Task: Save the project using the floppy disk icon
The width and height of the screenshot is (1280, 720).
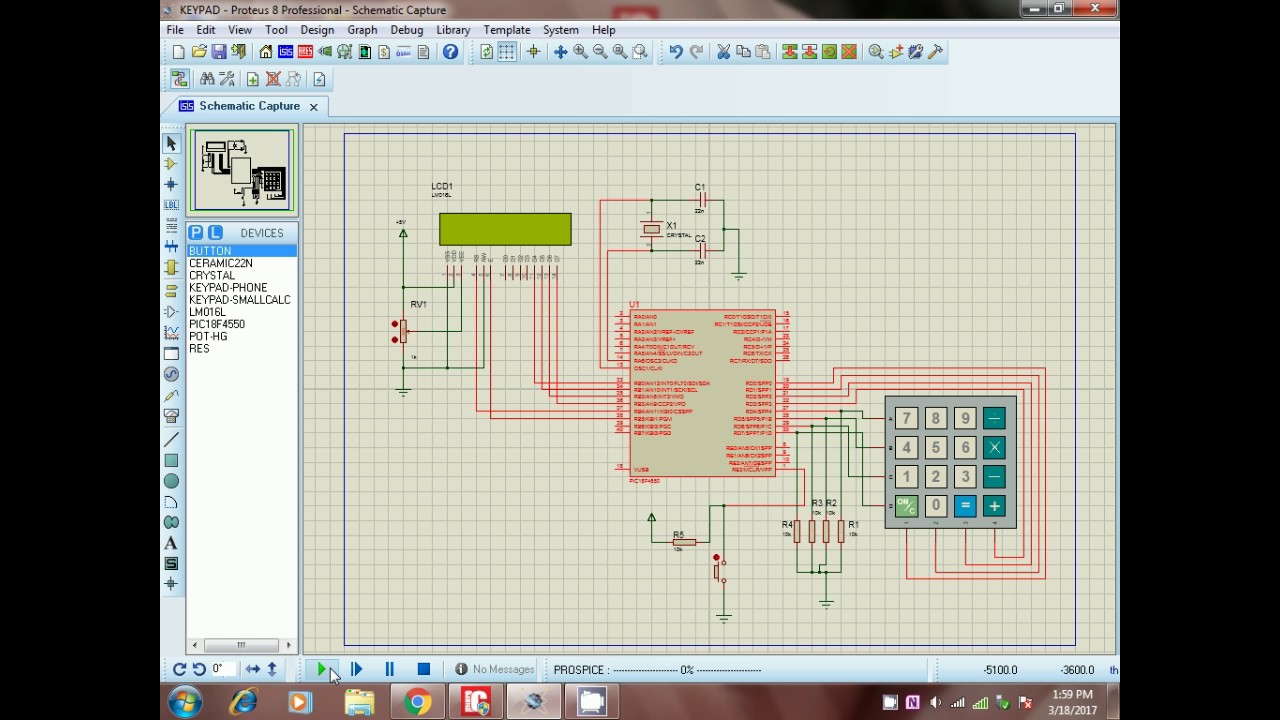Action: point(218,52)
